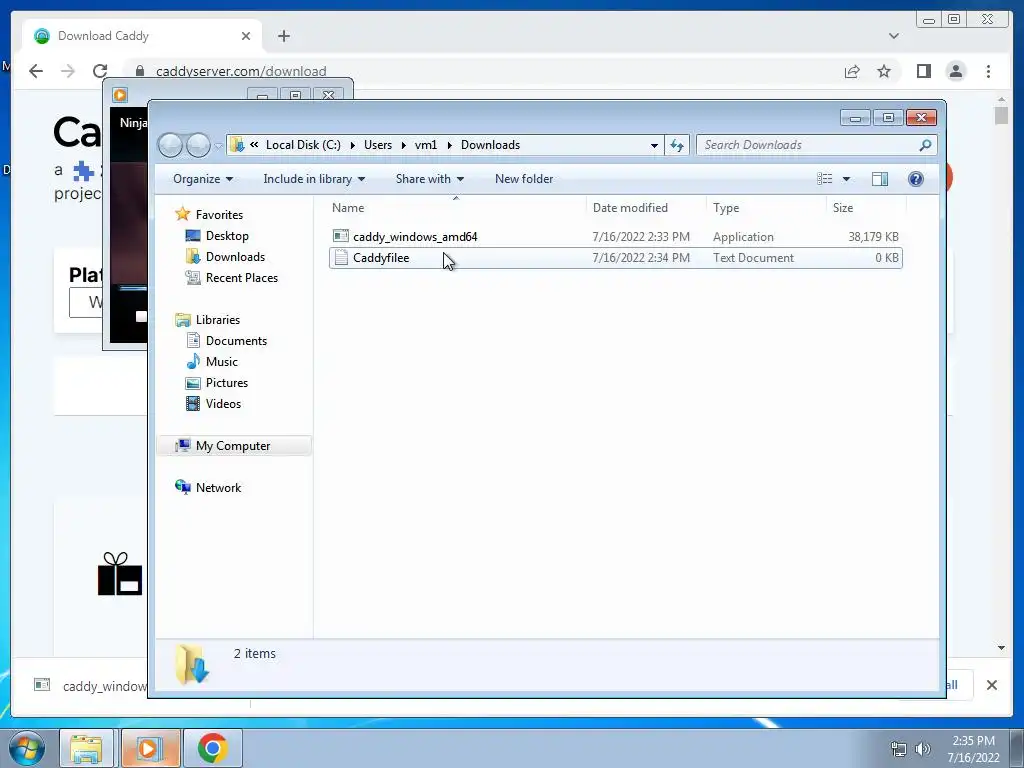This screenshot has width=1024, height=768.
Task: Open the Organize menu
Action: pos(202,179)
